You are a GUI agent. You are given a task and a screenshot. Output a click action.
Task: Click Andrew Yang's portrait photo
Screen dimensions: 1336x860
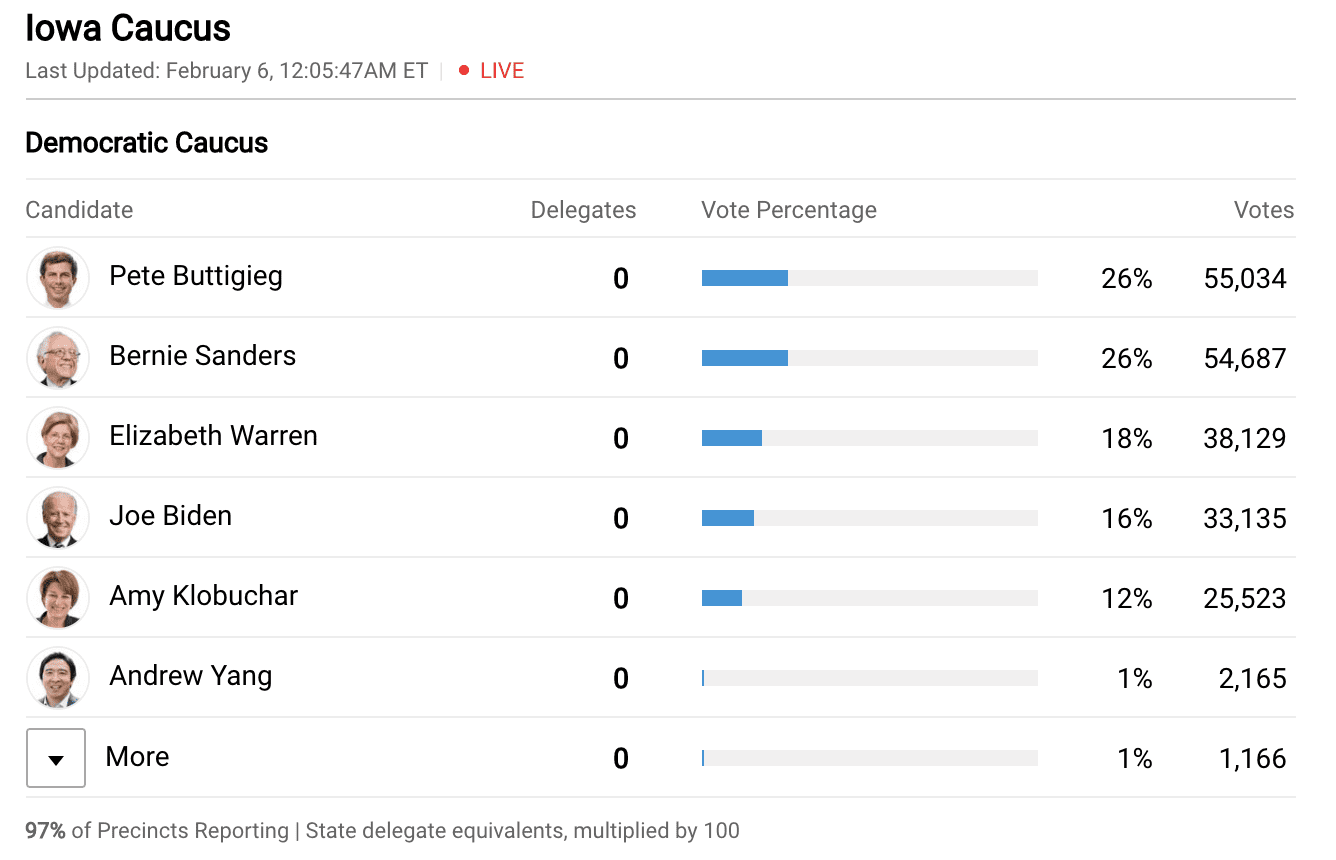tap(58, 678)
